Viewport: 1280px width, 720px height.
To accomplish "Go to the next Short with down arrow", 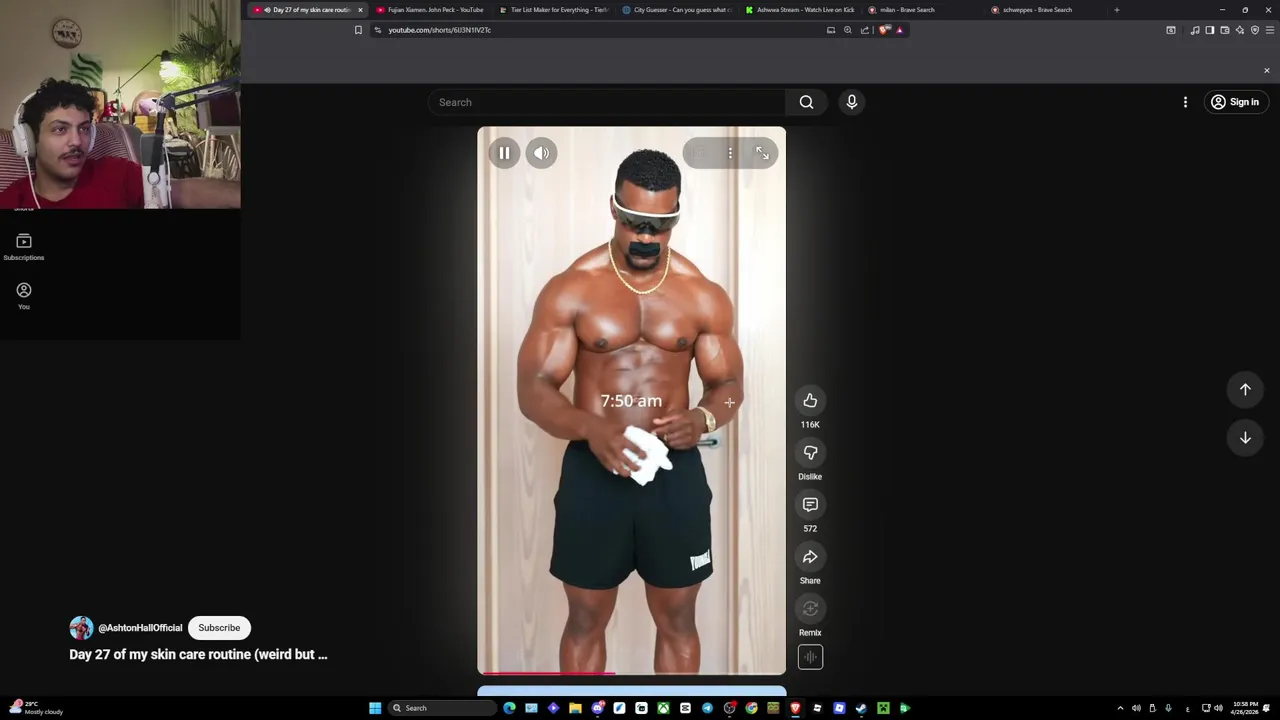I will (1245, 437).
